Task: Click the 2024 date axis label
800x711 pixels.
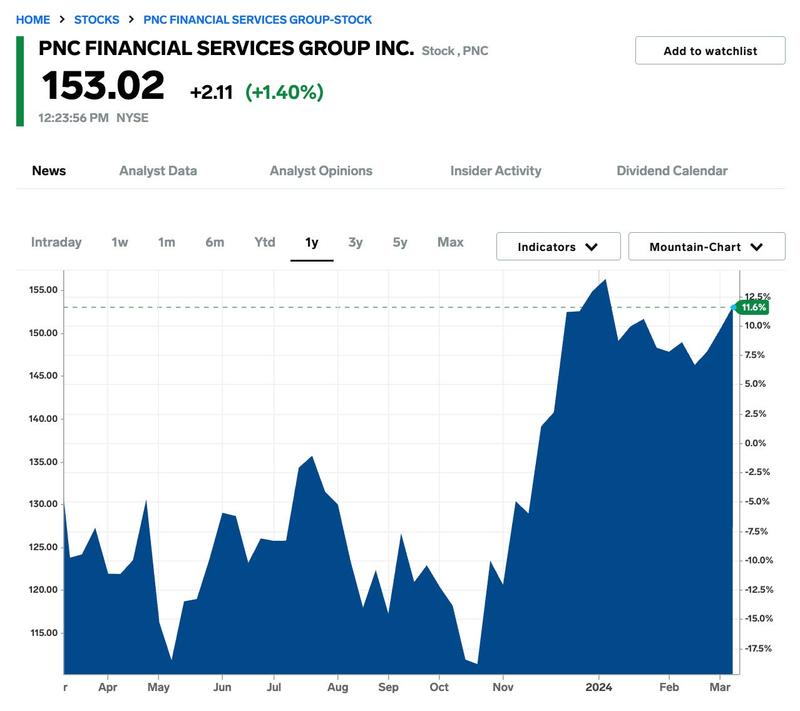Action: (599, 688)
